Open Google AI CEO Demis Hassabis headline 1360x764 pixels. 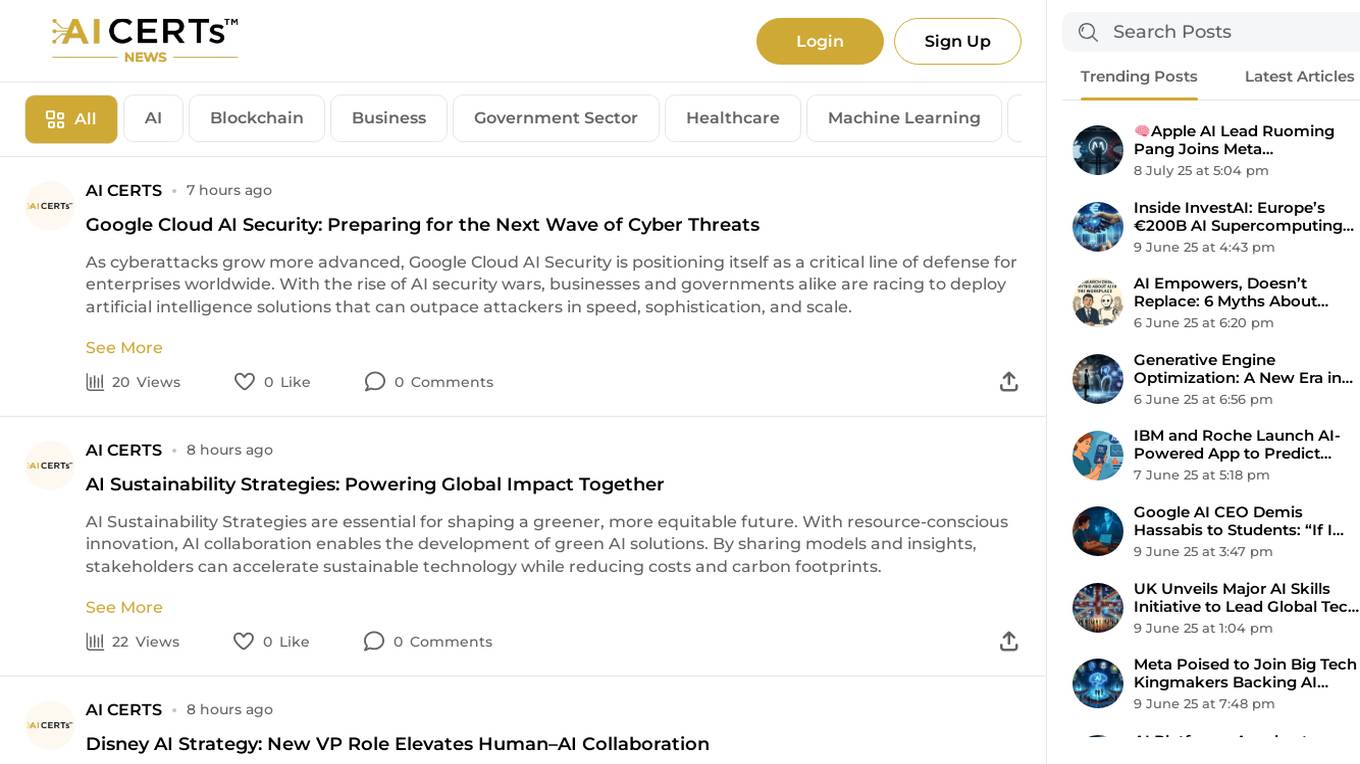pos(1239,521)
